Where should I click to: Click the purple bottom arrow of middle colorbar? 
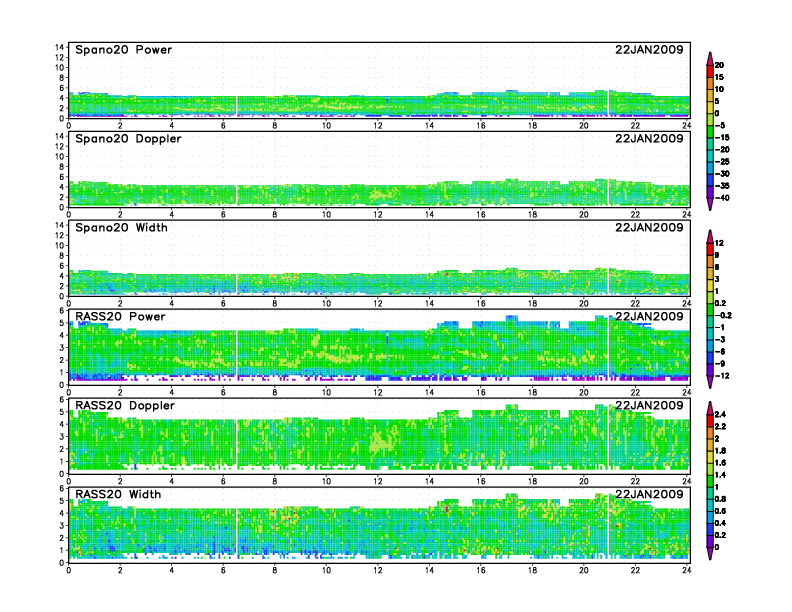[710, 382]
